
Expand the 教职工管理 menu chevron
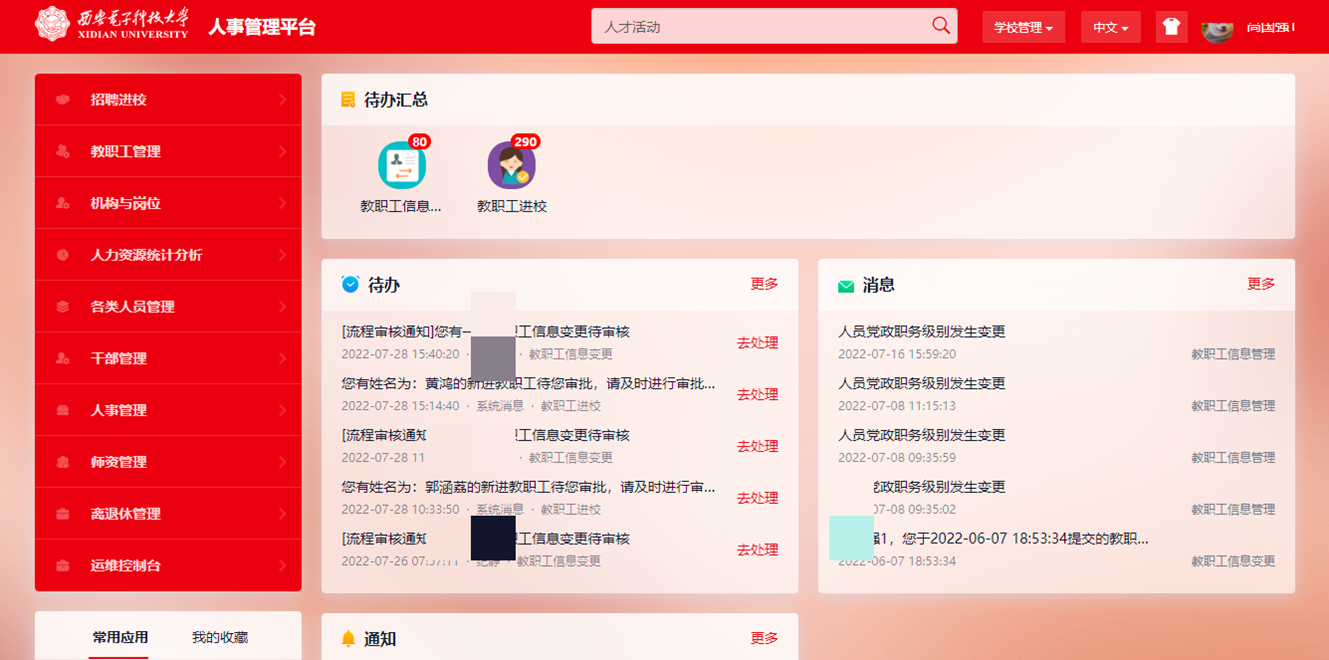click(x=282, y=152)
